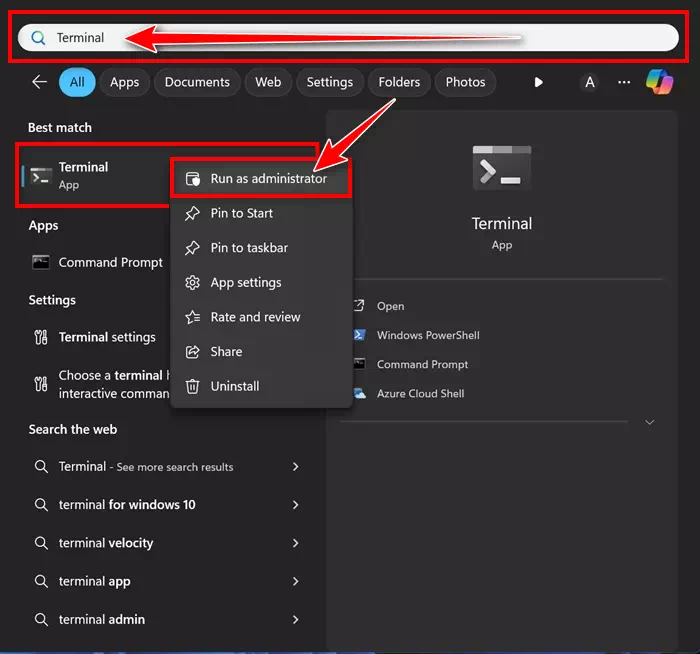The width and height of the screenshot is (700, 654).
Task: Open App settings from context menu
Action: coord(261,283)
